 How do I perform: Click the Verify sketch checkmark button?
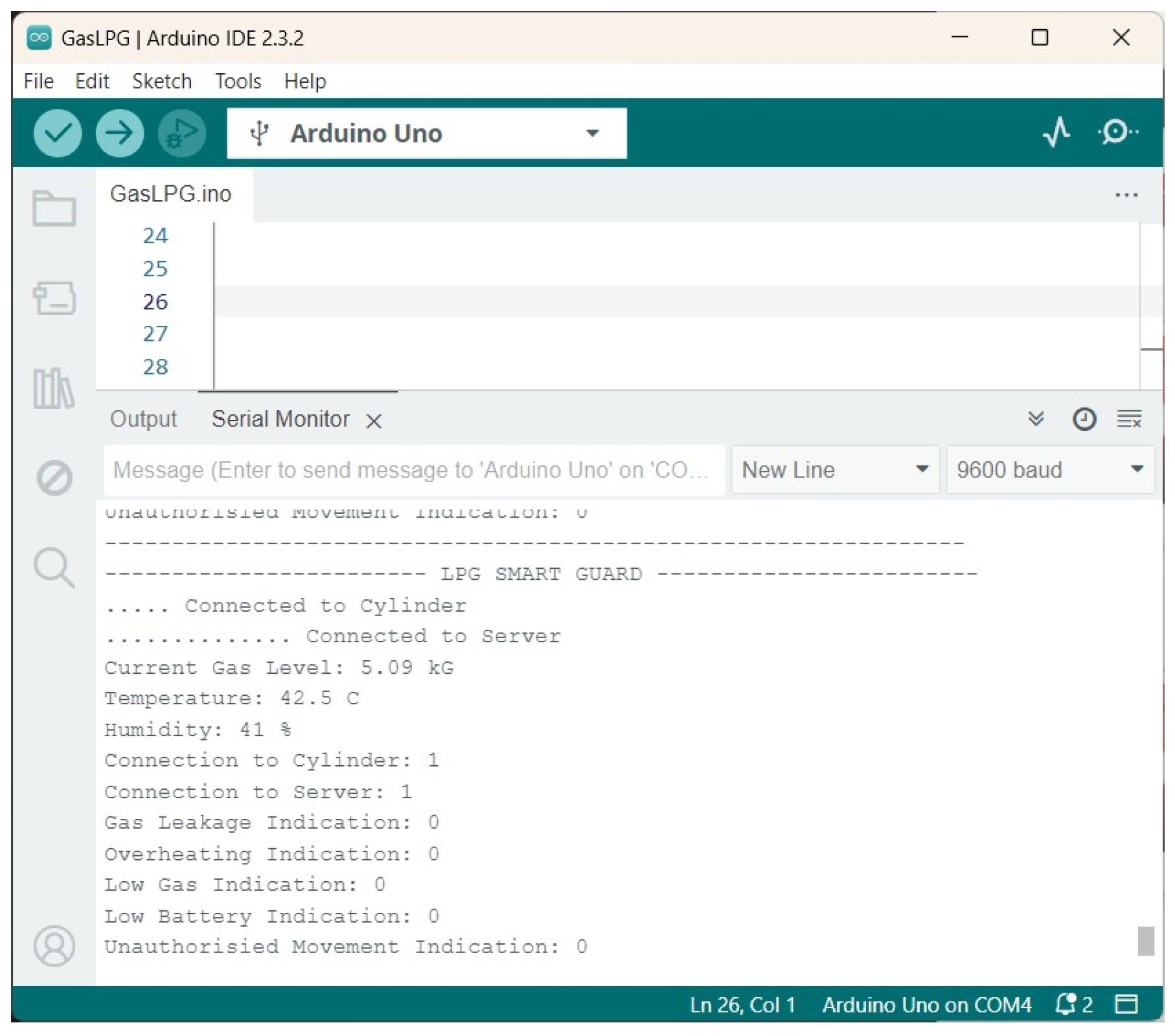57,133
